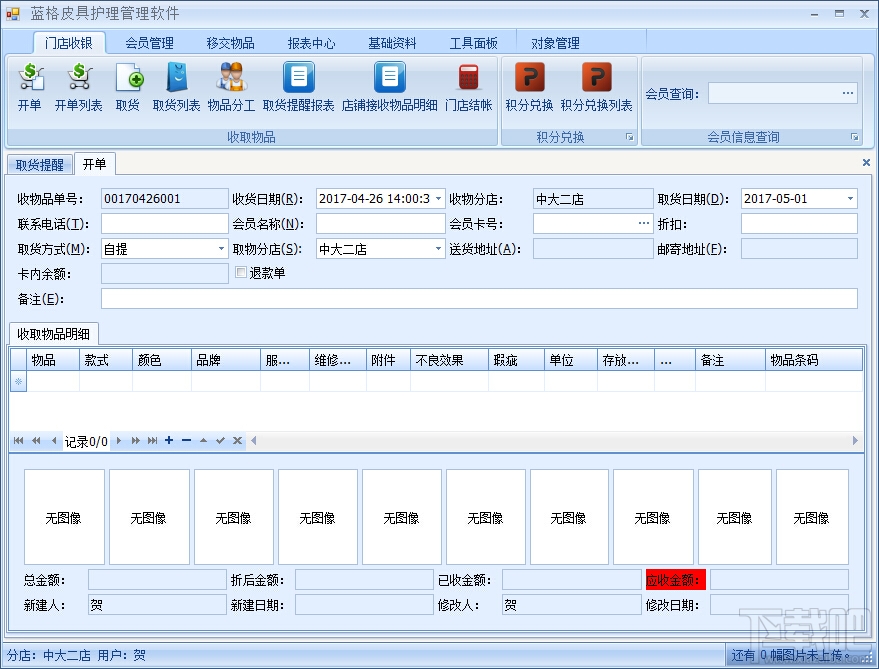This screenshot has width=879, height=669.
Task: Switch to the 会员管理 ribbon tab
Action: pyautogui.click(x=149, y=43)
